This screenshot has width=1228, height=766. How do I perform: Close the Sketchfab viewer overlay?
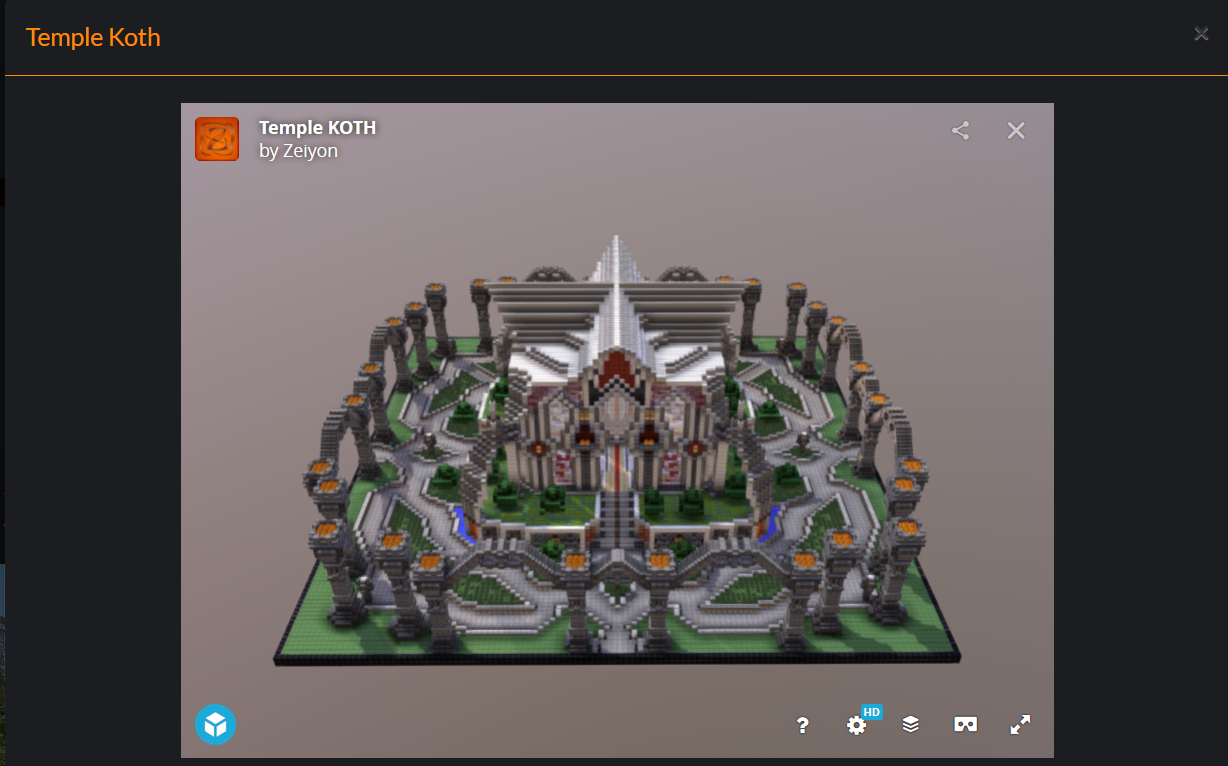click(1016, 131)
